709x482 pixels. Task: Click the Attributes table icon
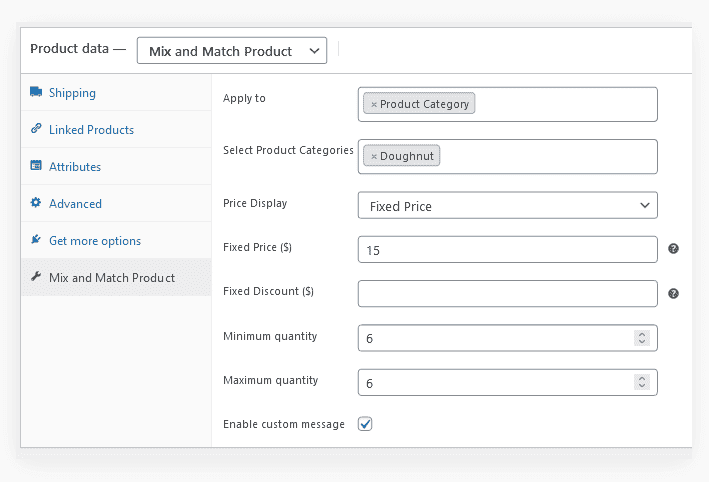pyautogui.click(x=36, y=167)
